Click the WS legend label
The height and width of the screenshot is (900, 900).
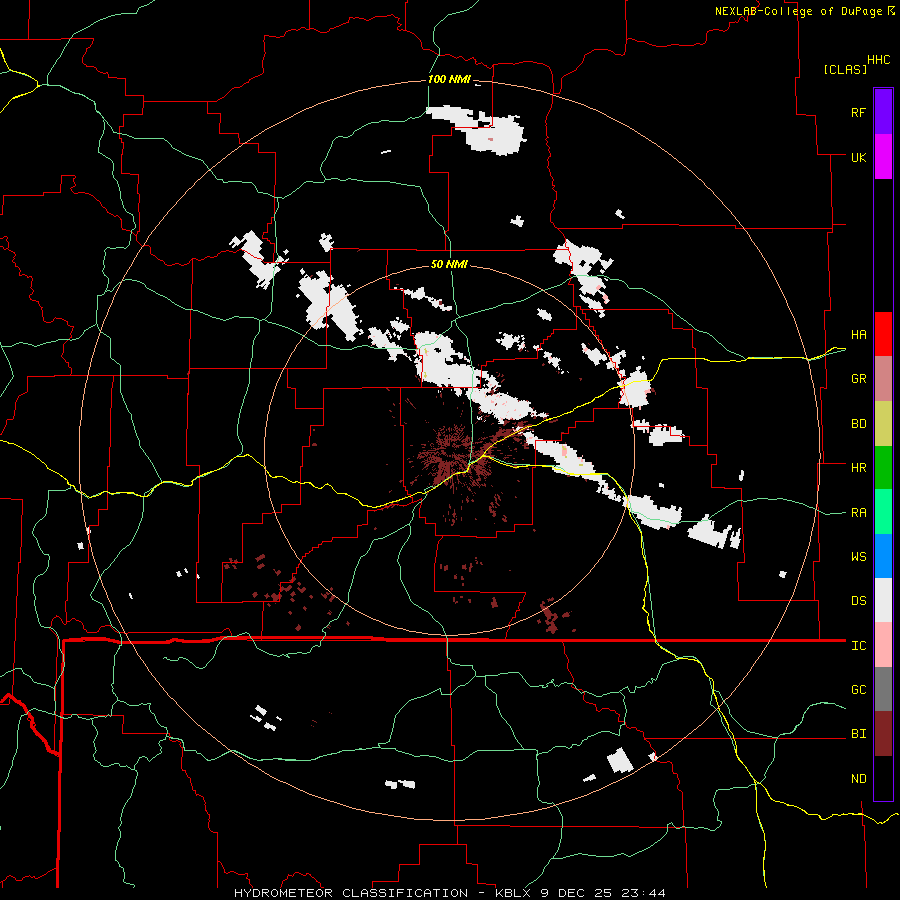[858, 556]
